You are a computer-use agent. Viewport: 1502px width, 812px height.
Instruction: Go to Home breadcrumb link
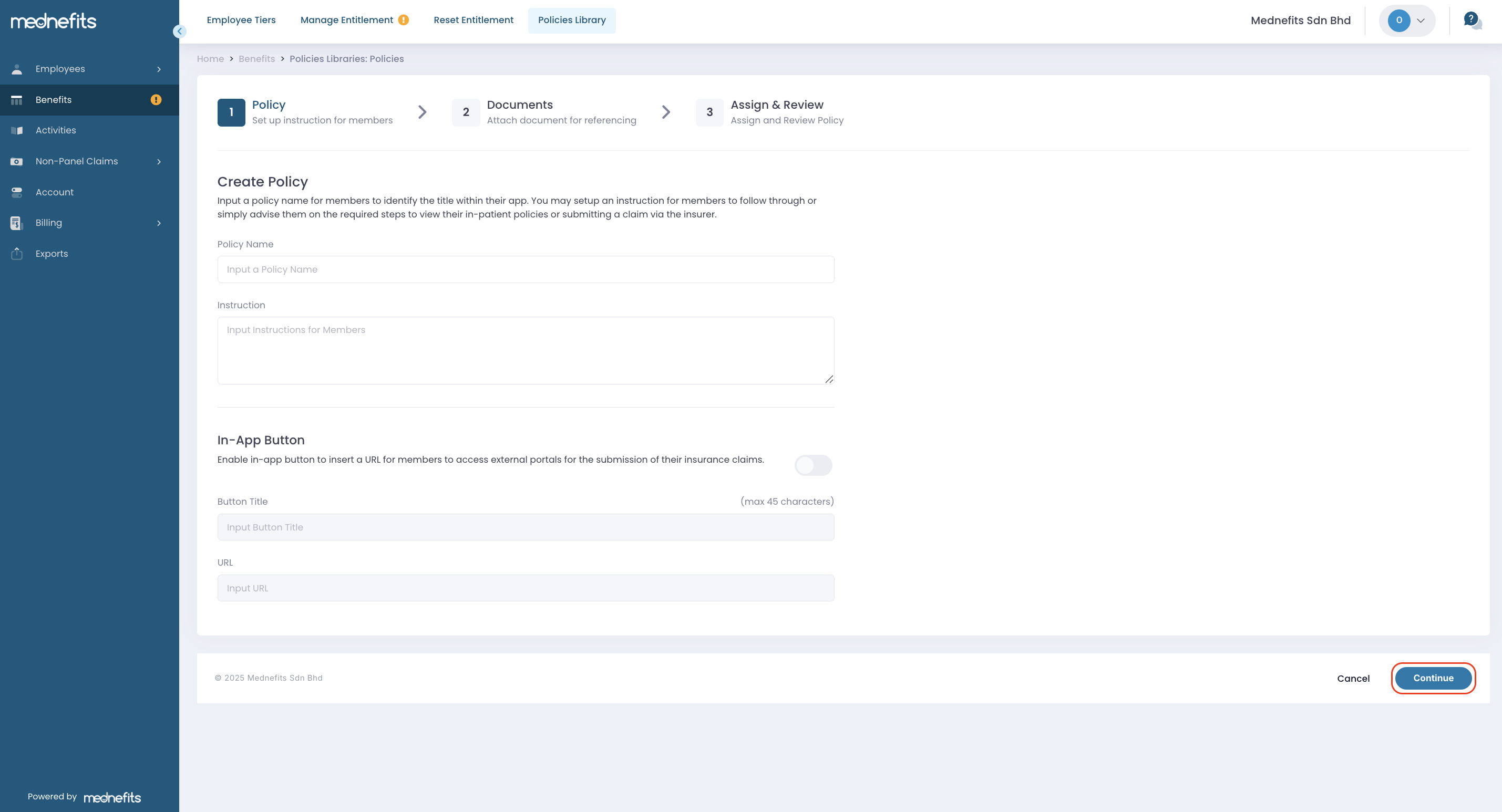[x=211, y=59]
